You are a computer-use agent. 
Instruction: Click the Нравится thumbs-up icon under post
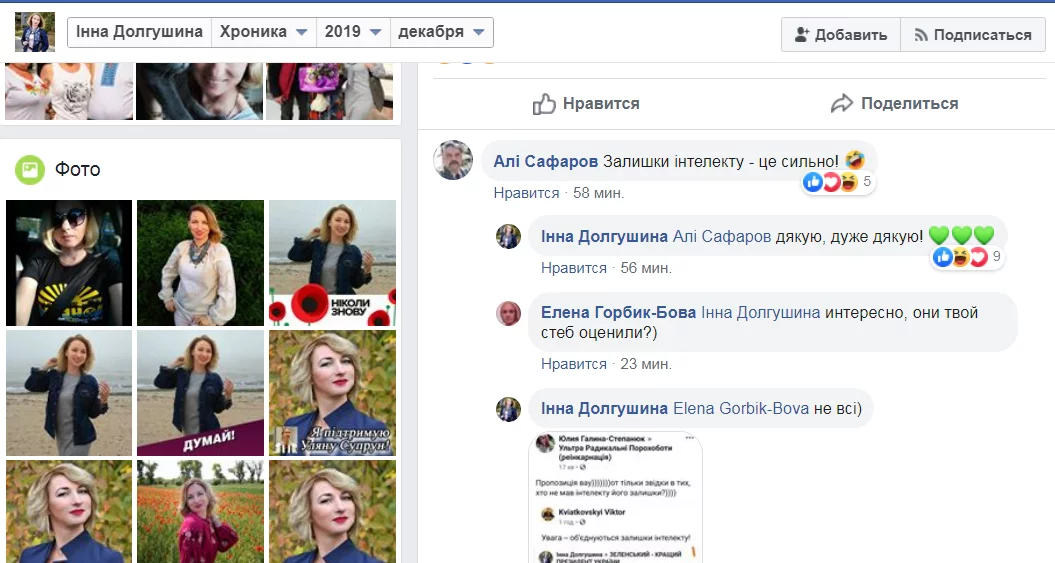(x=544, y=104)
